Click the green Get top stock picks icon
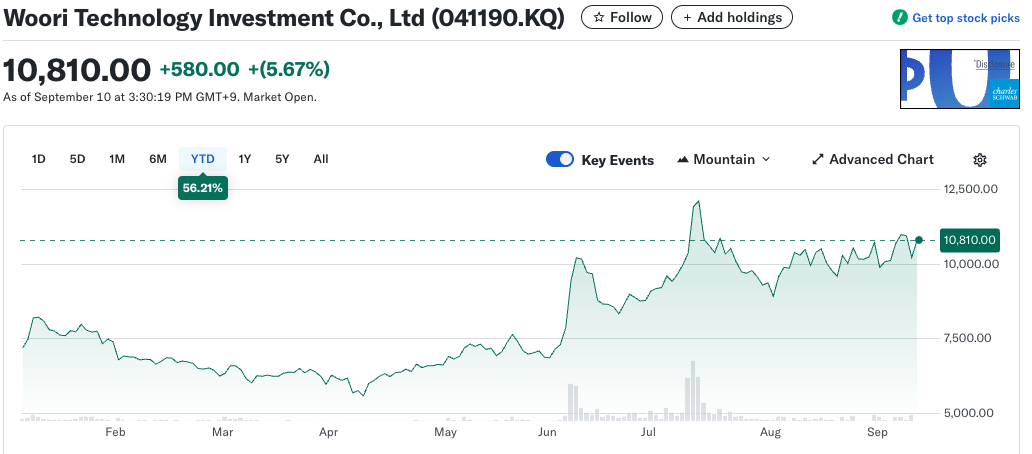 coord(900,18)
